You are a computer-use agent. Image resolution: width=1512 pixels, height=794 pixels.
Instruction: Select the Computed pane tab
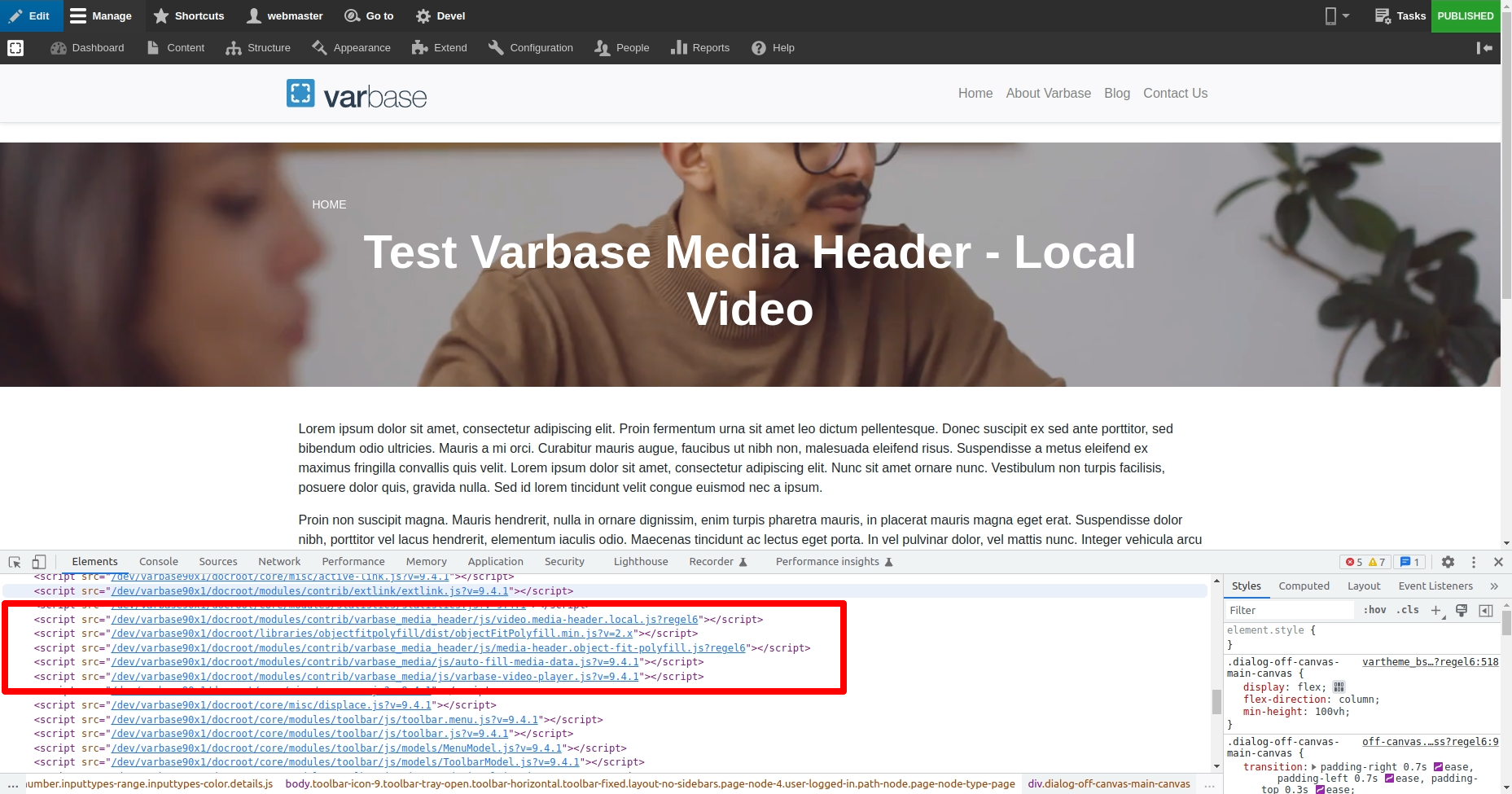[x=1304, y=586]
